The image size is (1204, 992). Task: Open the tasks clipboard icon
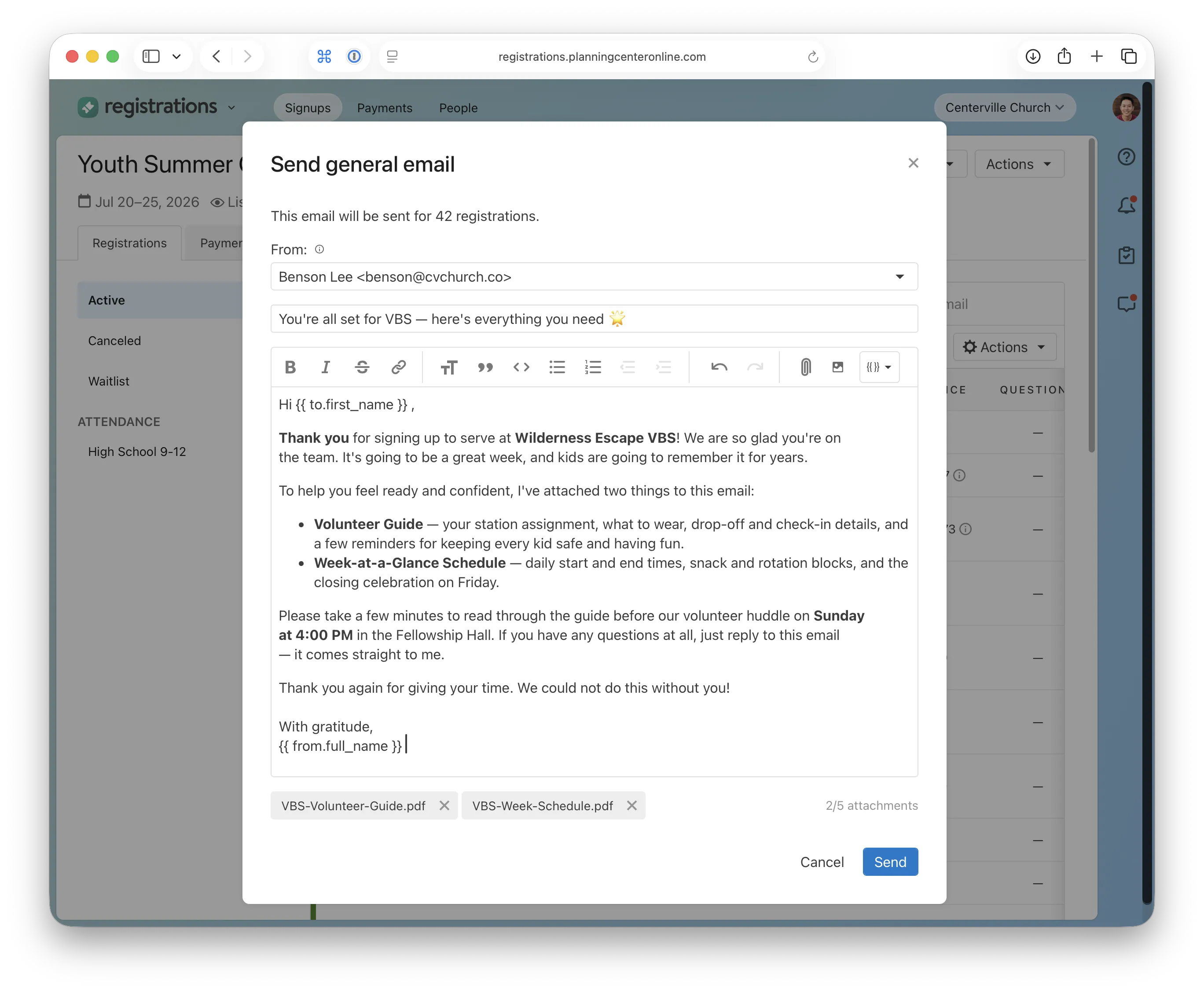[x=1126, y=255]
